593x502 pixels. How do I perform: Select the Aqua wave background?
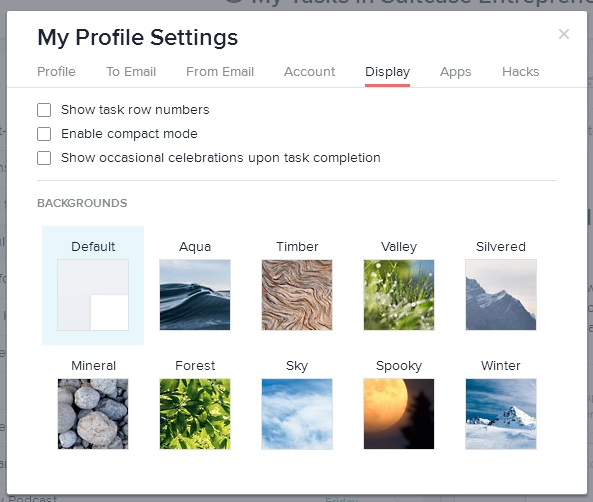click(x=195, y=295)
